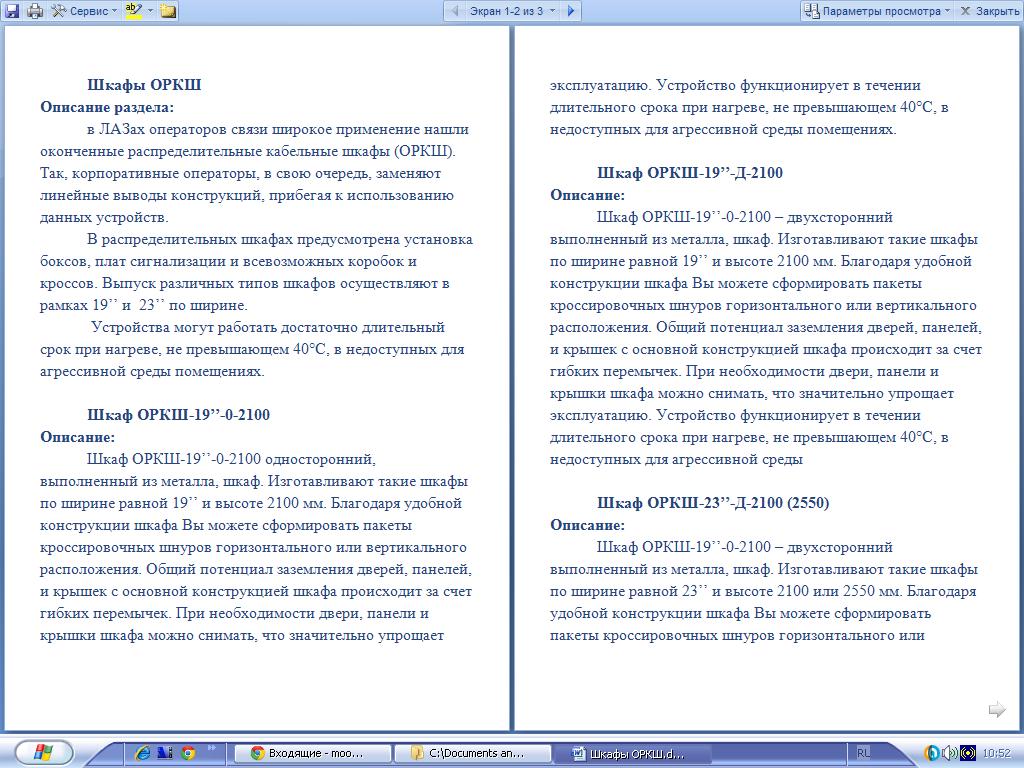The image size is (1024, 768).
Task: Open the Windows Start button
Action: pyautogui.click(x=43, y=753)
